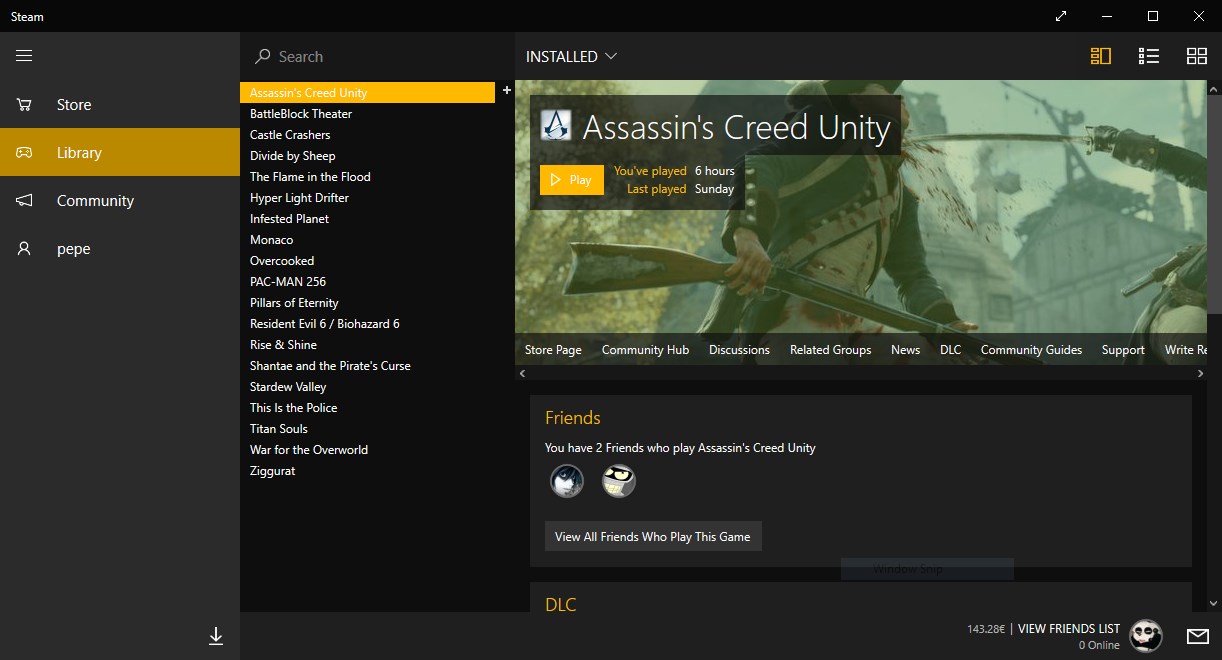Focus the Search input field
1222x660 pixels.
tap(377, 57)
